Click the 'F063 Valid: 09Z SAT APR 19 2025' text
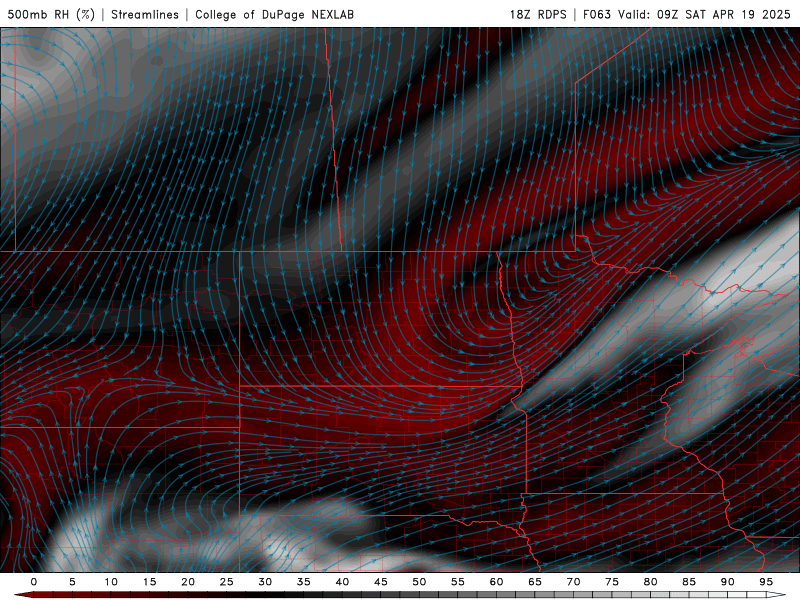The height and width of the screenshot is (600, 800). point(687,14)
